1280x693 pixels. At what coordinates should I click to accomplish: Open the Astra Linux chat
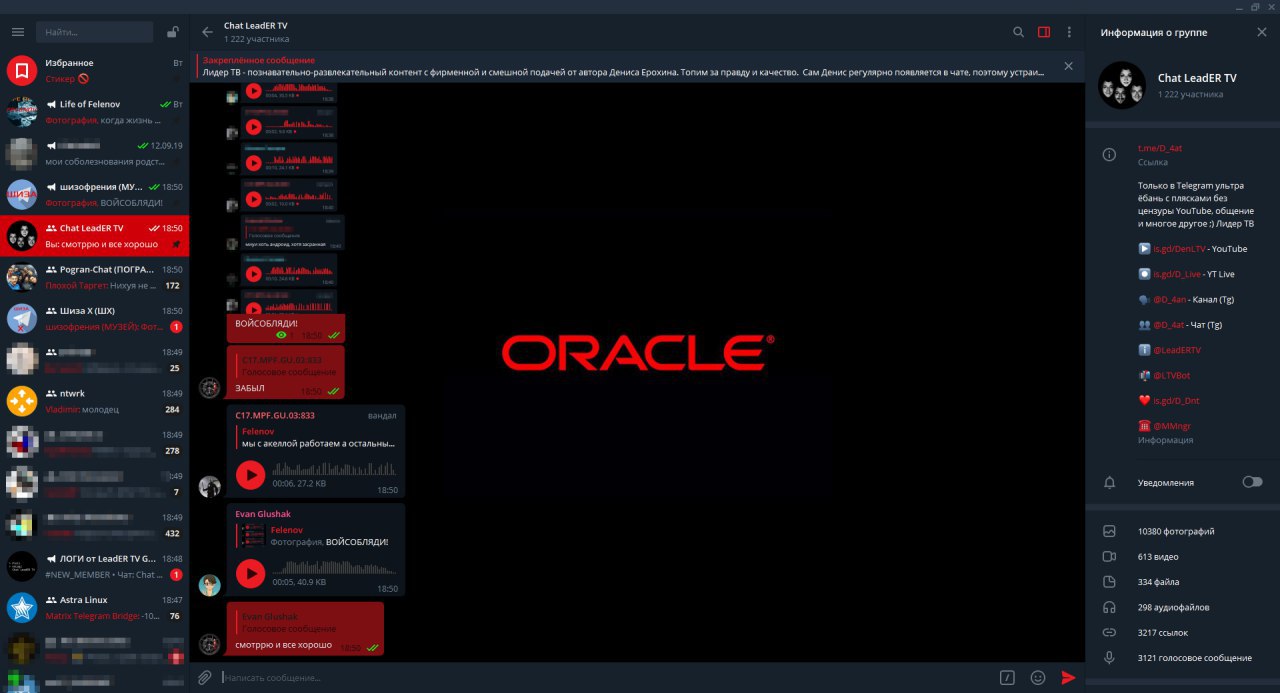pyautogui.click(x=95, y=607)
